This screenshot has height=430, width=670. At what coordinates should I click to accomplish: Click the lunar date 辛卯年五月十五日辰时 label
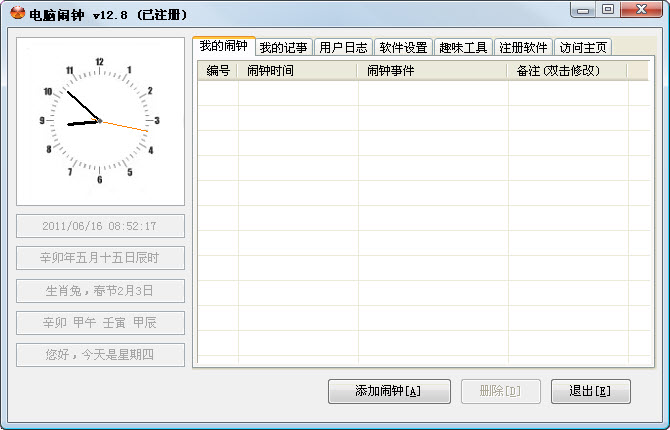pos(100,258)
